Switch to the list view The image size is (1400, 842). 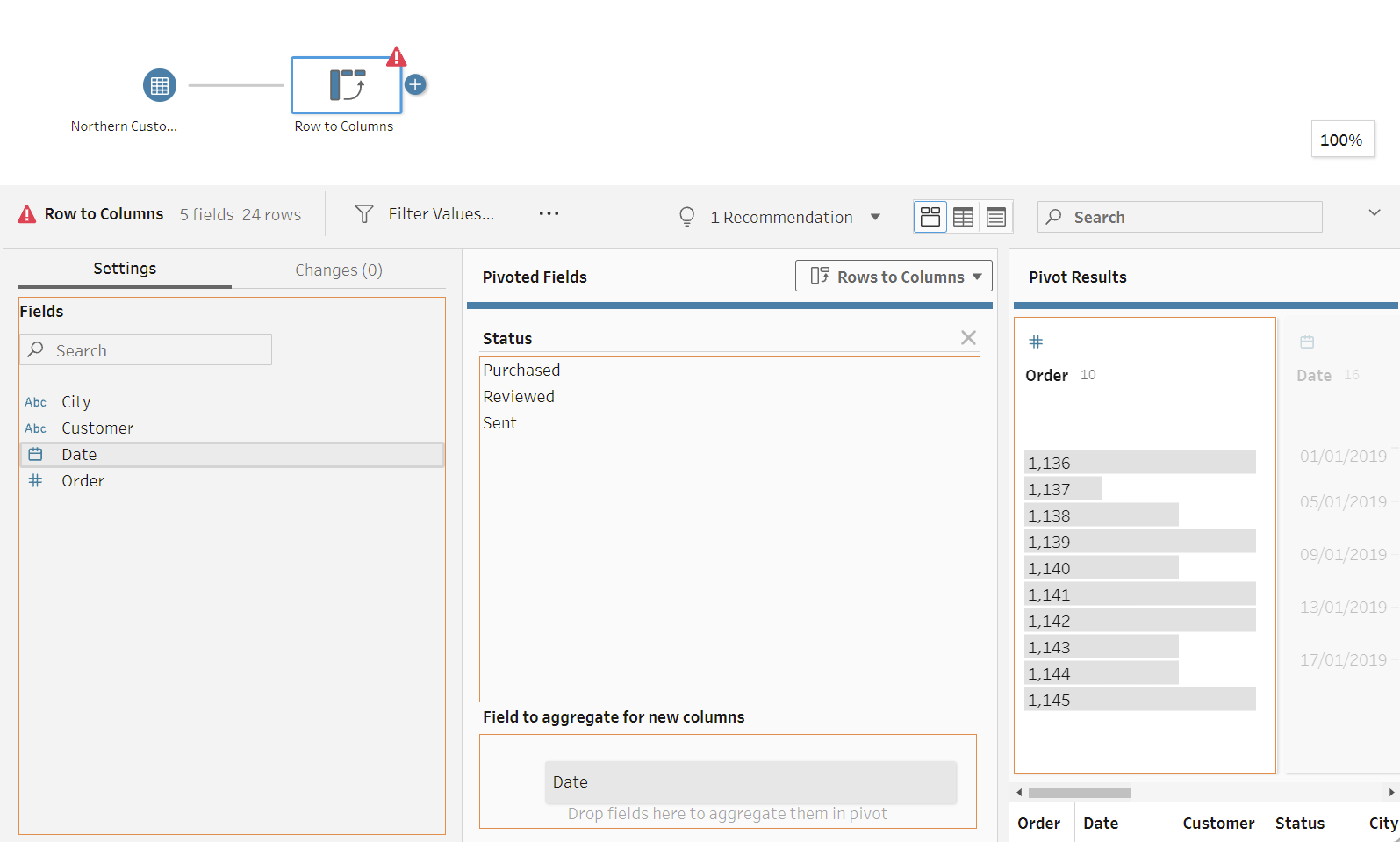[x=996, y=217]
